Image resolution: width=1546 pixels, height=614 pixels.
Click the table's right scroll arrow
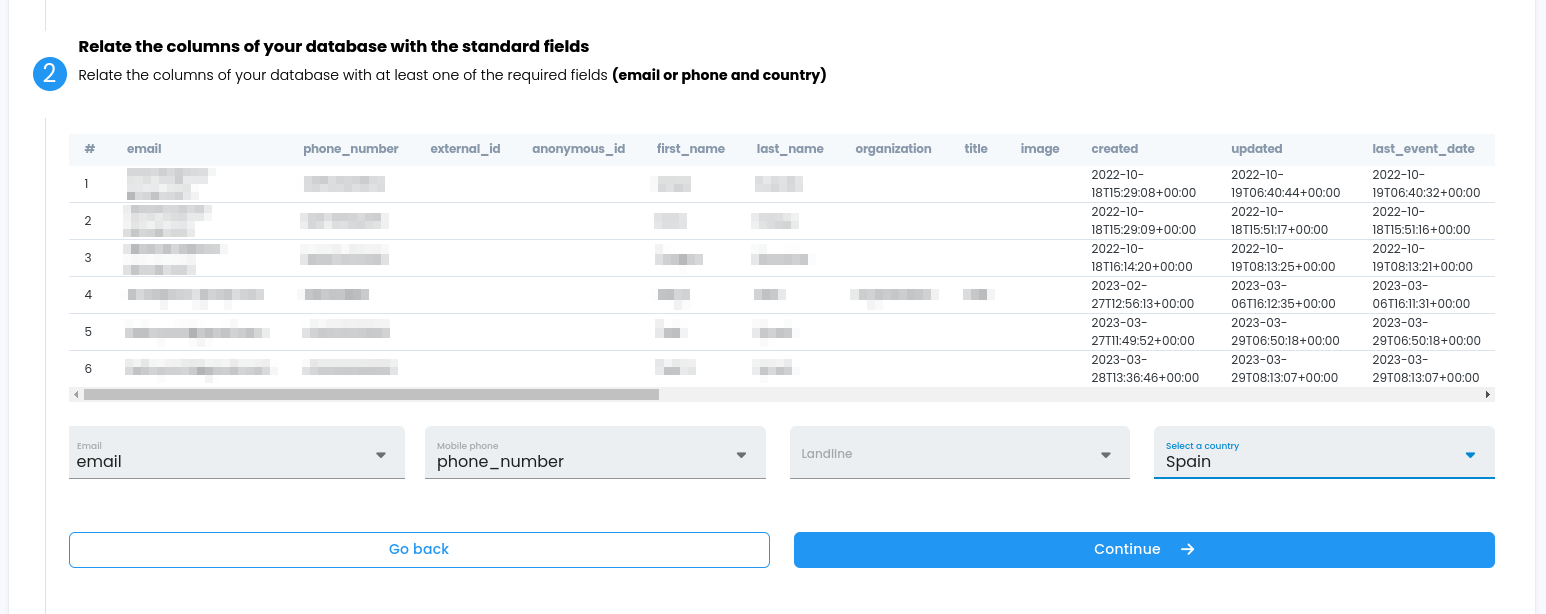click(x=1488, y=395)
